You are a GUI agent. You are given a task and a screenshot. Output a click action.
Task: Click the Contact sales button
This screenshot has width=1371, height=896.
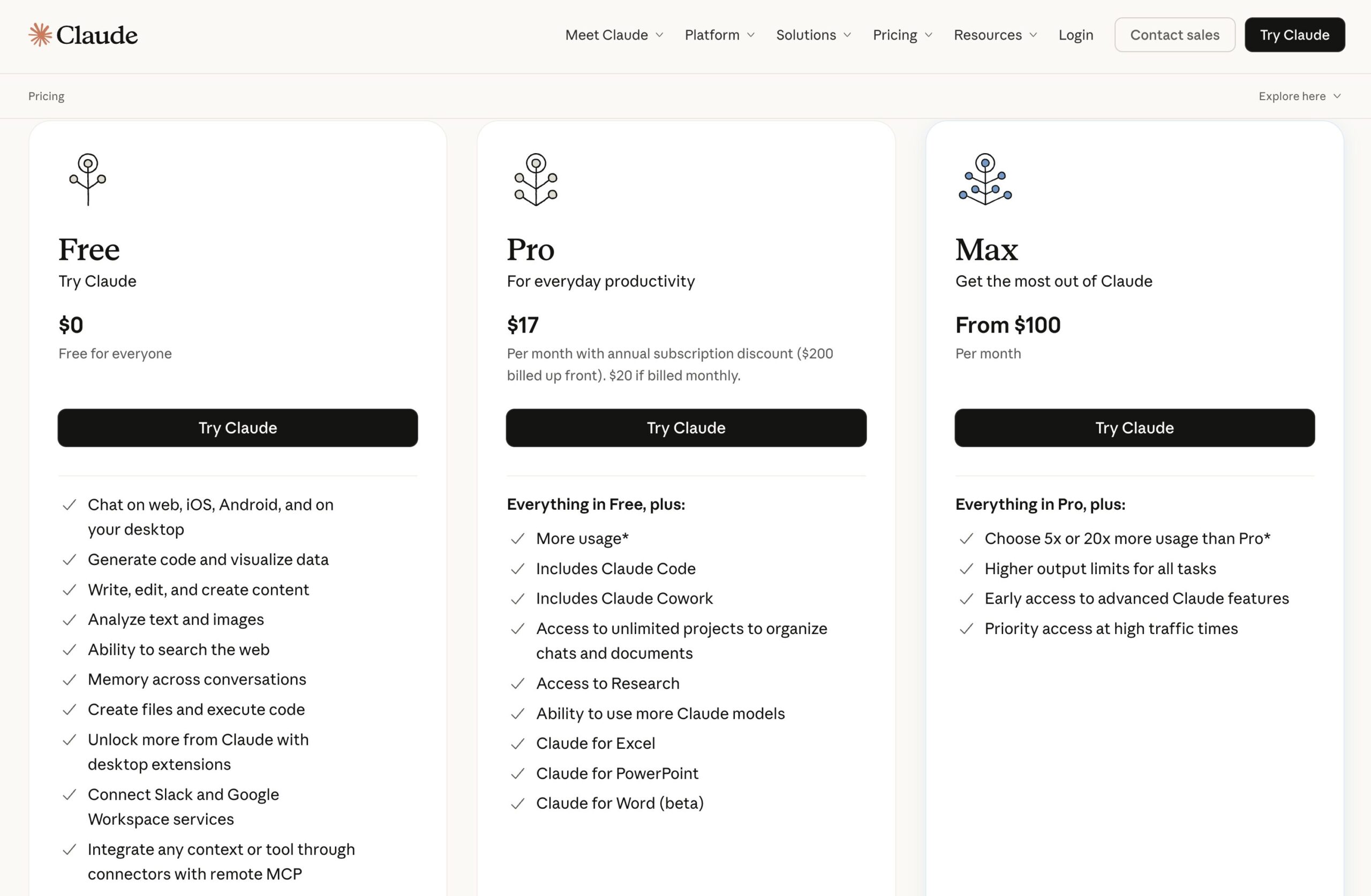1174,35
